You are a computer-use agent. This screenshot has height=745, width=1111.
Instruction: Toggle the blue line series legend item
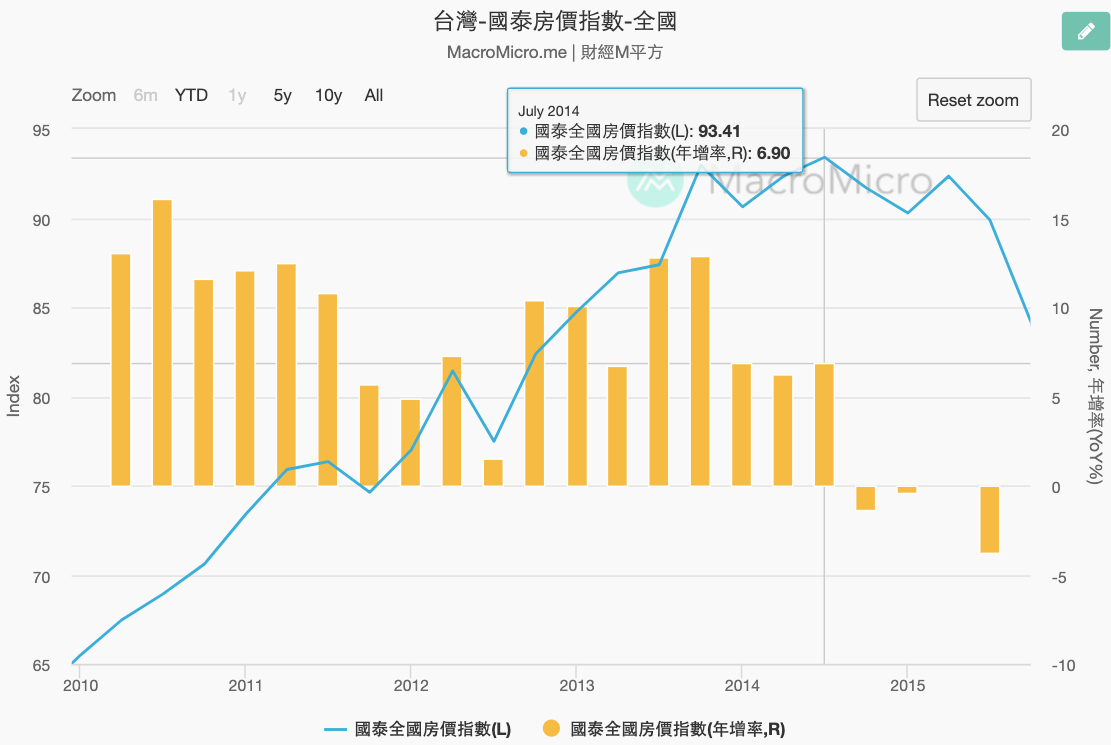(x=417, y=729)
